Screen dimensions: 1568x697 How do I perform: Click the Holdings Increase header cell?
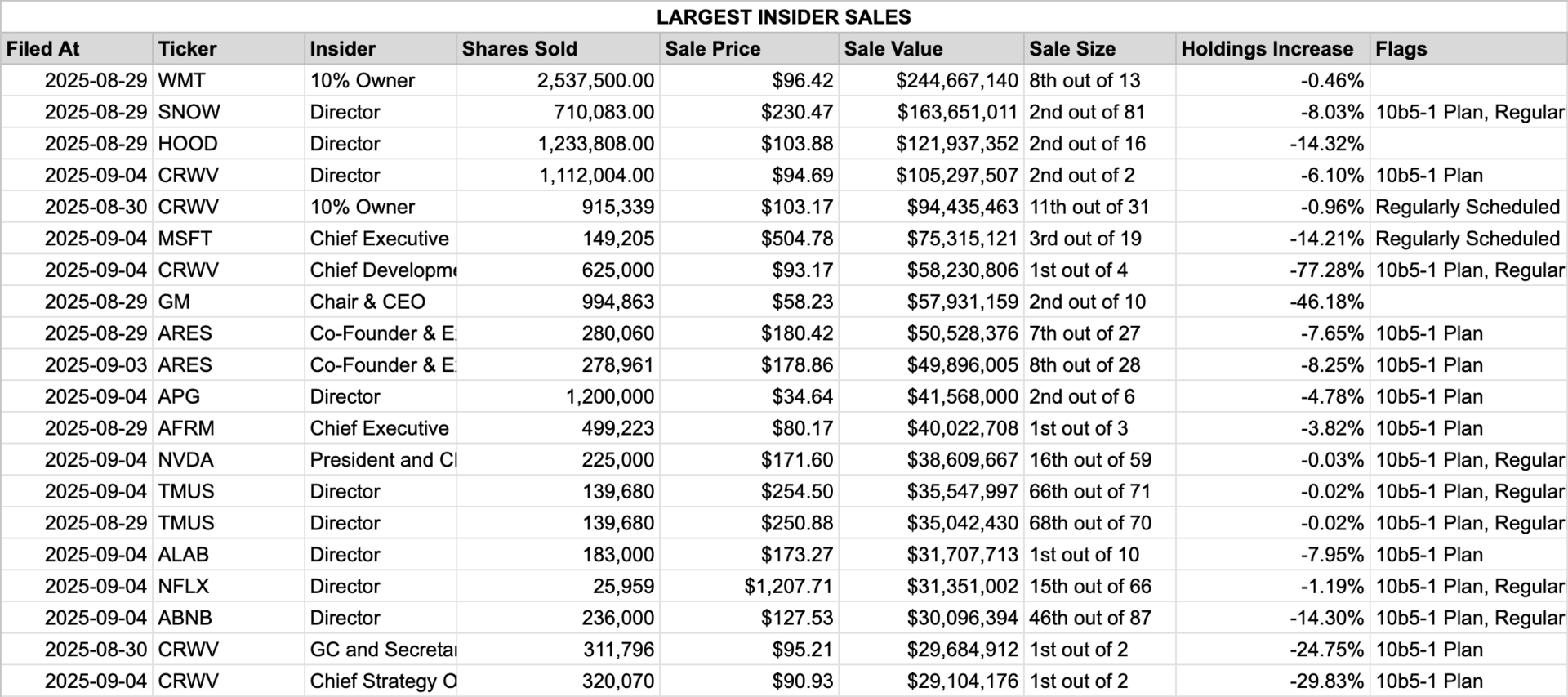coord(1272,49)
